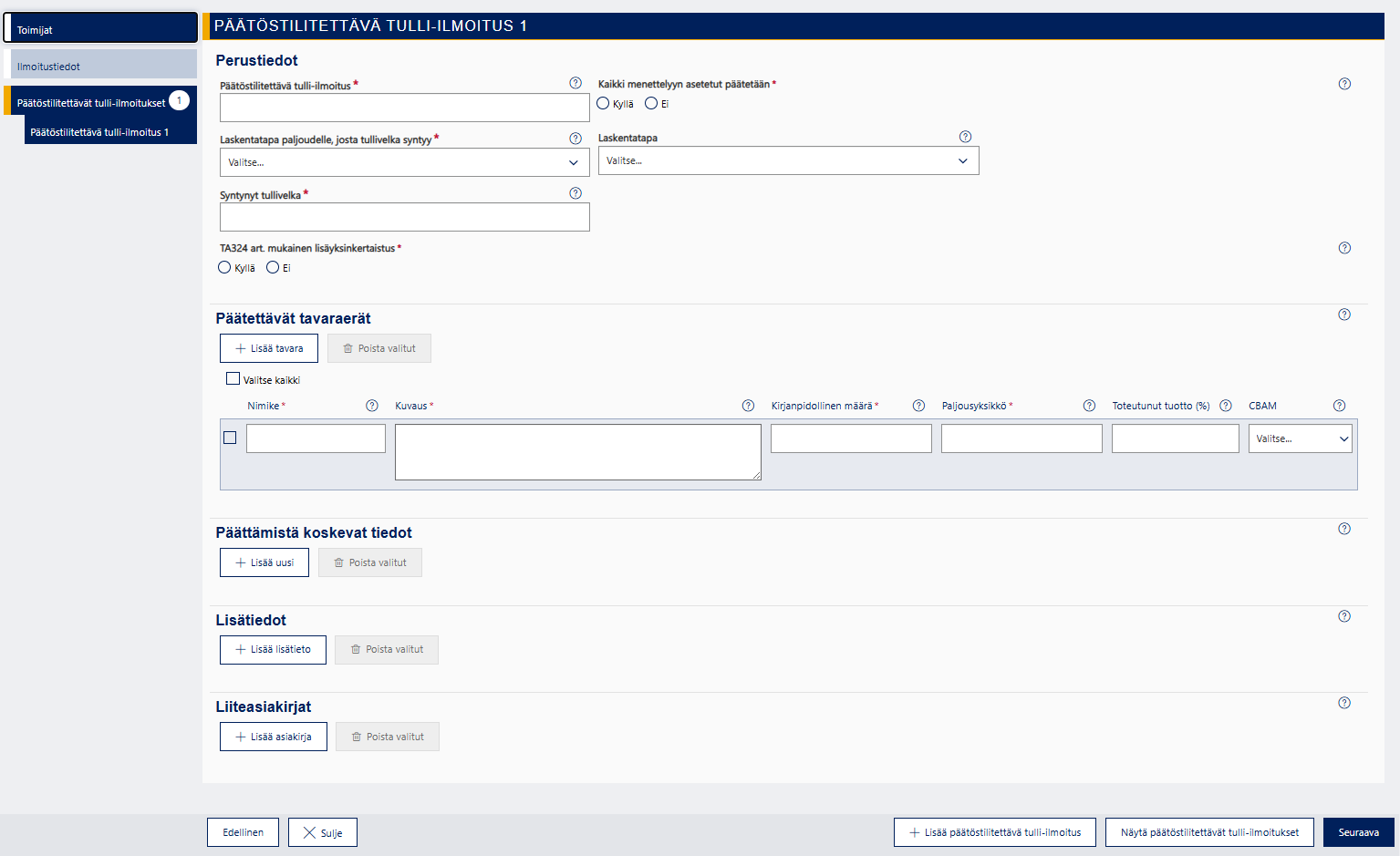This screenshot has width=1400, height=856.
Task: Click the Kirjanpidollinen määrä input field
Action: point(851,438)
